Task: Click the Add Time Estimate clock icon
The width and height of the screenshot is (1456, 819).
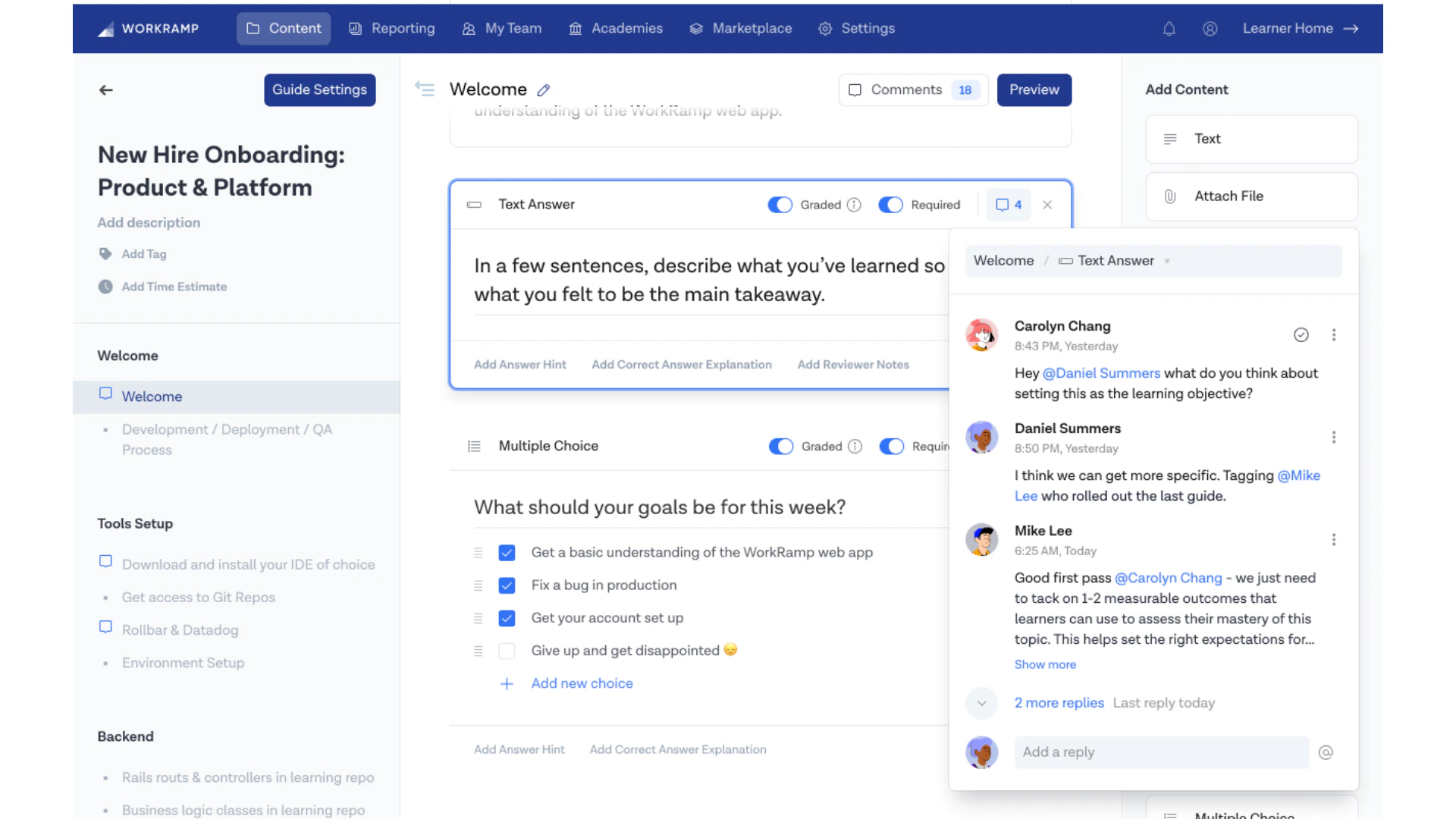Action: pyautogui.click(x=105, y=287)
